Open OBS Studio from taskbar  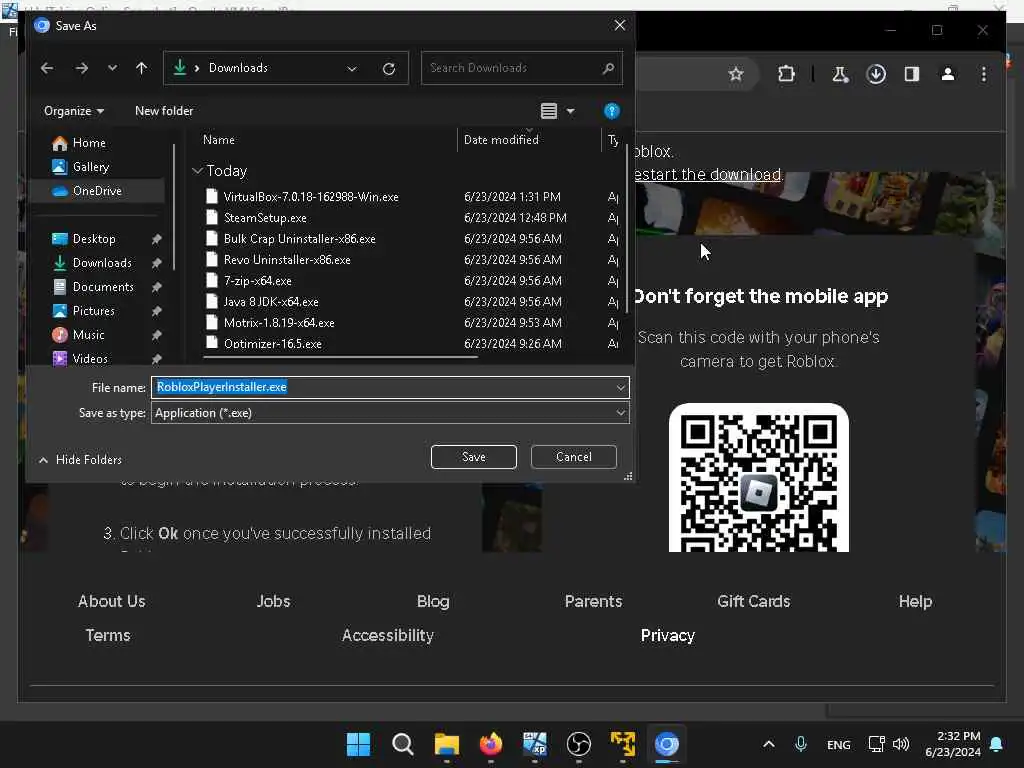(579, 744)
